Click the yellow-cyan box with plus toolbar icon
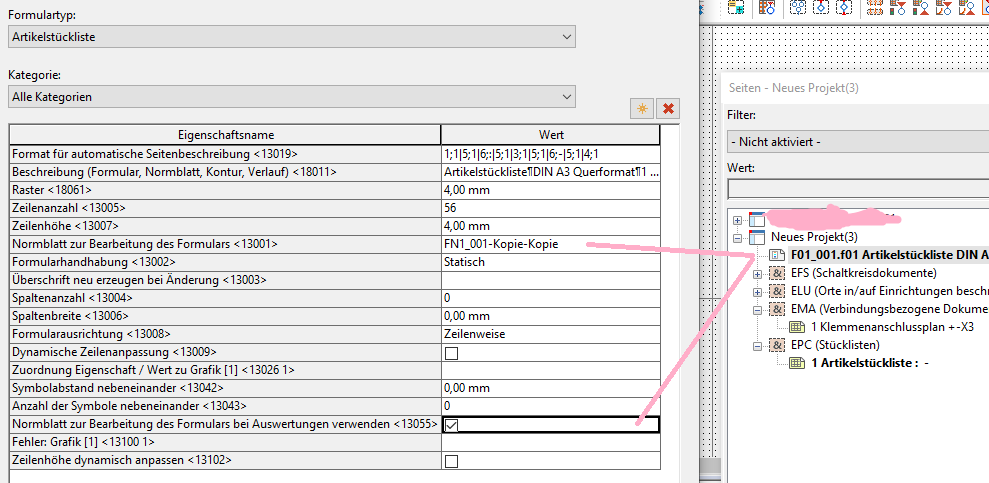Image resolution: width=989 pixels, height=483 pixels. [x=736, y=7]
